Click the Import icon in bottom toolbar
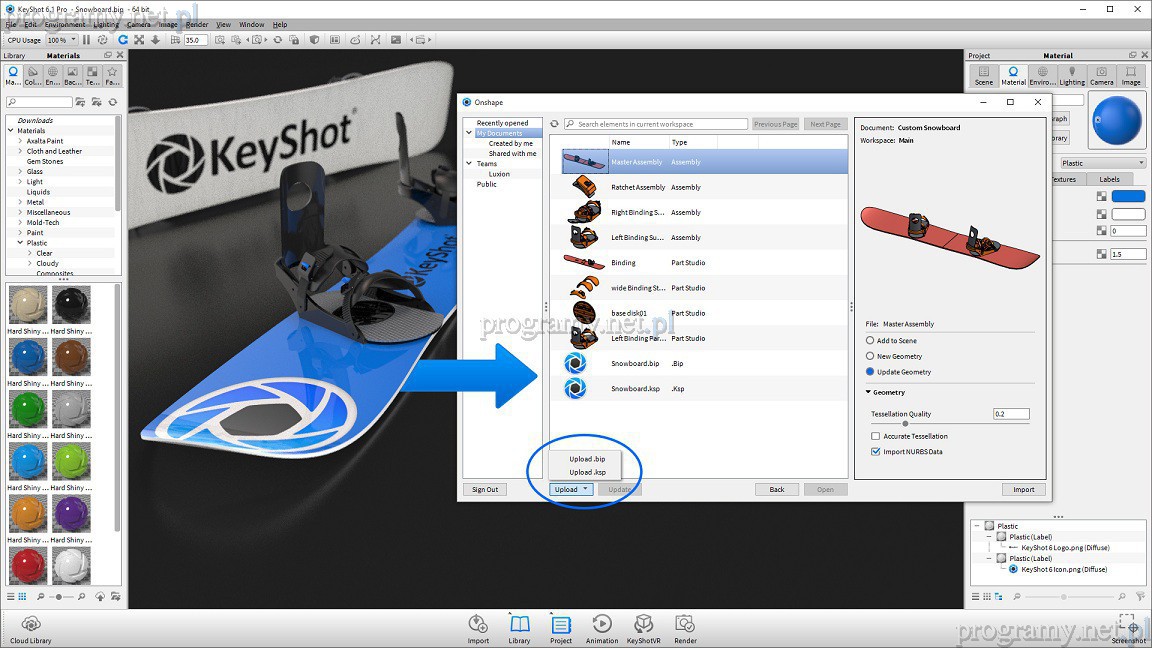1152x648 pixels. (478, 625)
